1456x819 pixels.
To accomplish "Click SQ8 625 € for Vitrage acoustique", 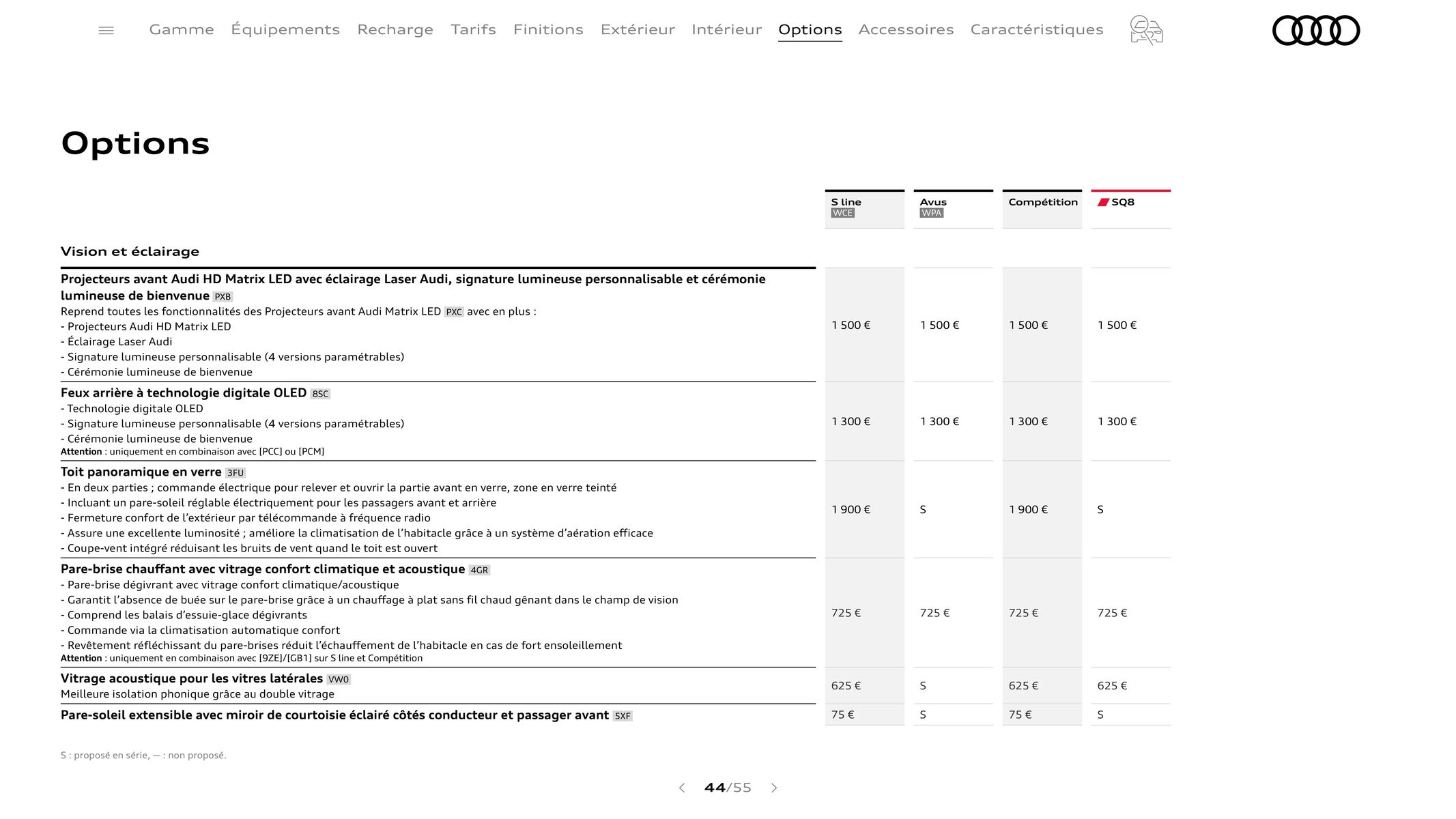I will click(1113, 686).
